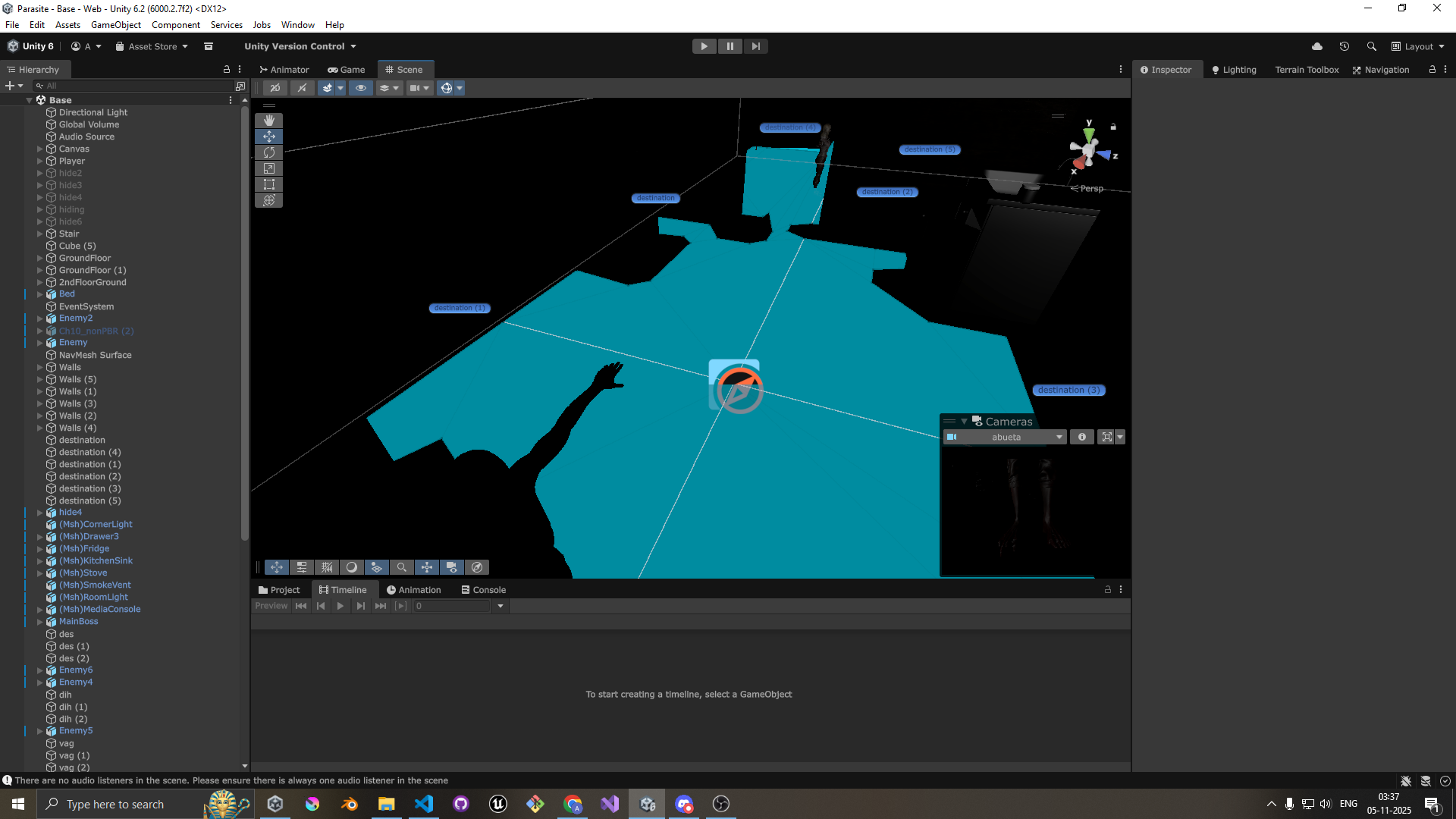This screenshot has height=819, width=1456.
Task: Select the Scale tool
Action: click(268, 168)
